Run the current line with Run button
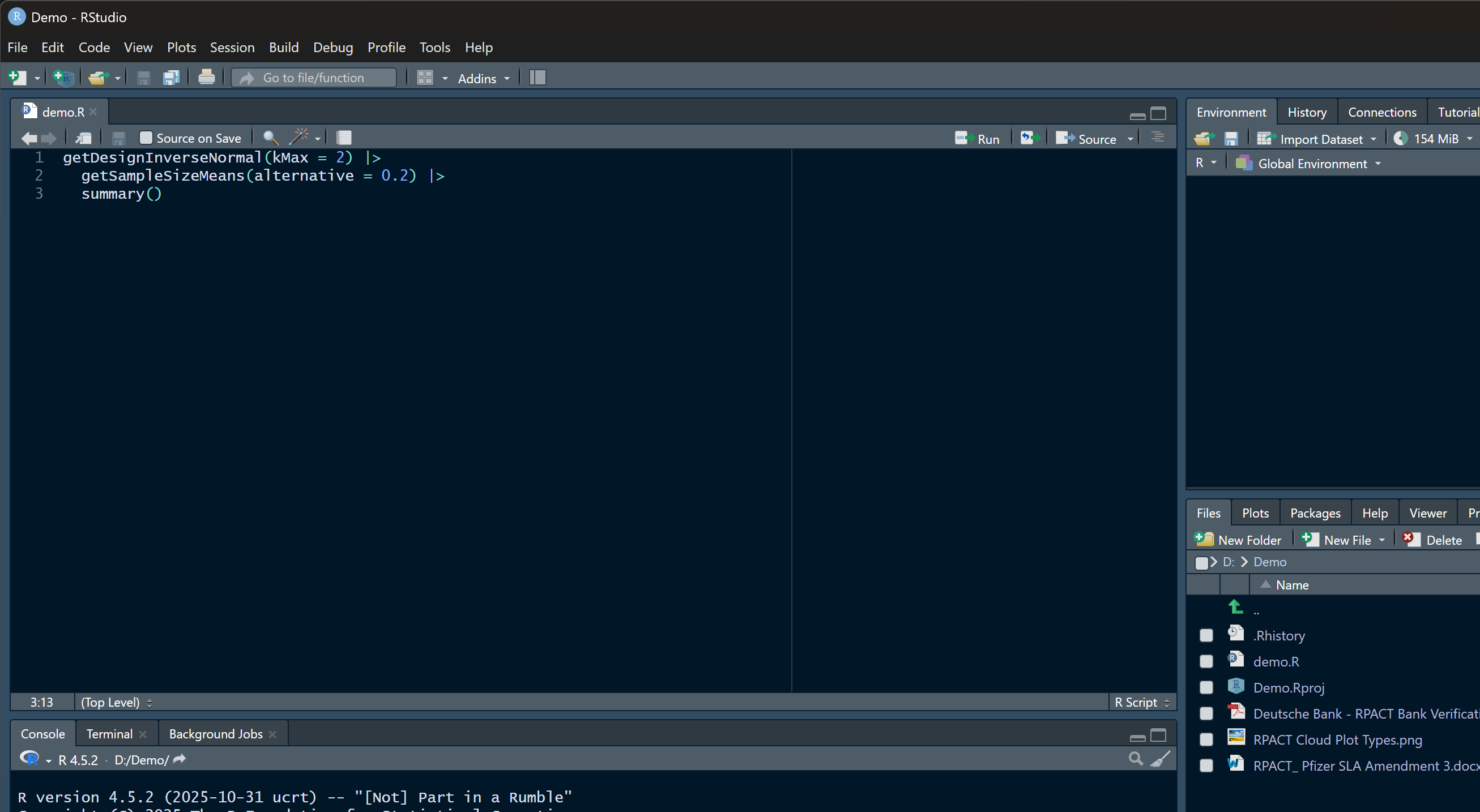This screenshot has width=1480, height=812. [976, 138]
